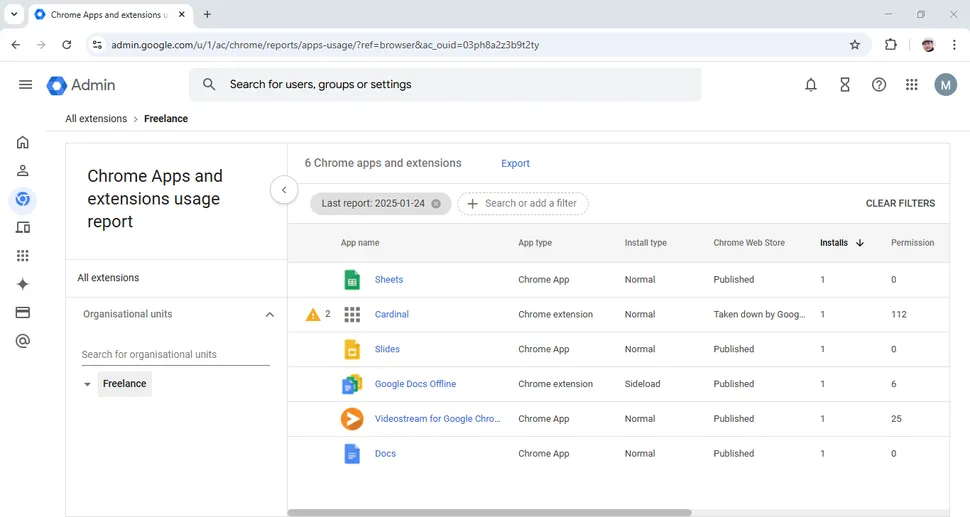Image resolution: width=970 pixels, height=517 pixels.
Task: Sort by the Installs column header
Action: coord(841,242)
